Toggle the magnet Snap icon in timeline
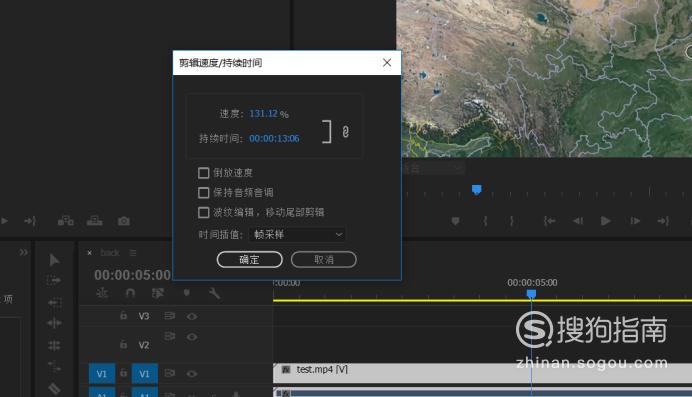The image size is (692, 397). [130, 292]
